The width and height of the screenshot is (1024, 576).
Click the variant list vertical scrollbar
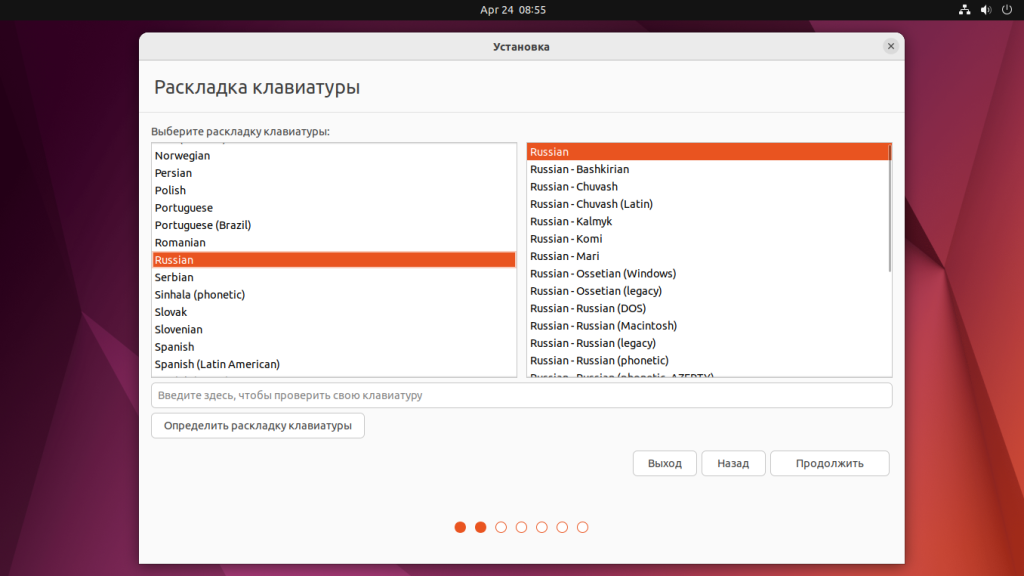click(889, 210)
